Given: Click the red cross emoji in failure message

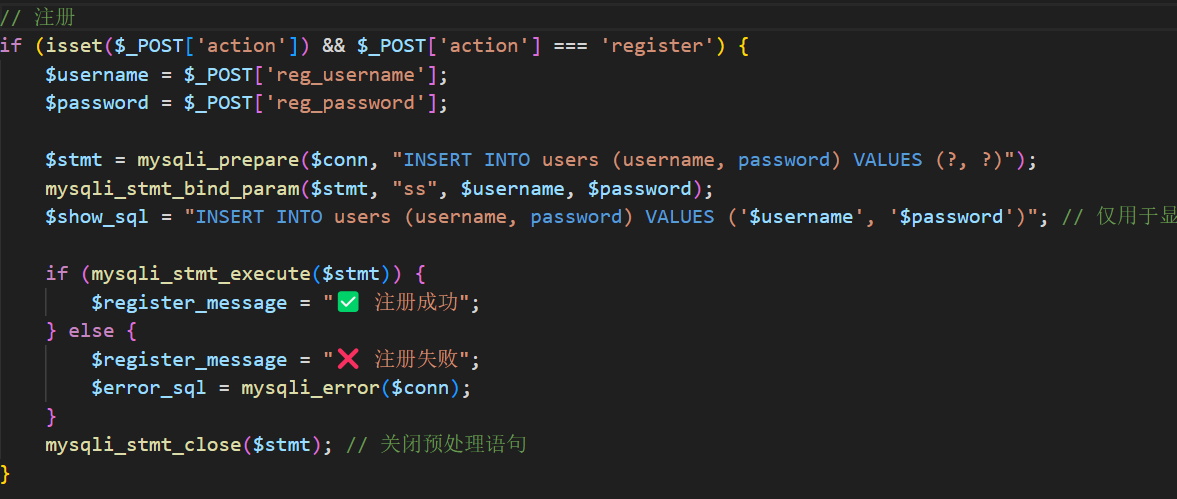Looking at the screenshot, I should [348, 359].
